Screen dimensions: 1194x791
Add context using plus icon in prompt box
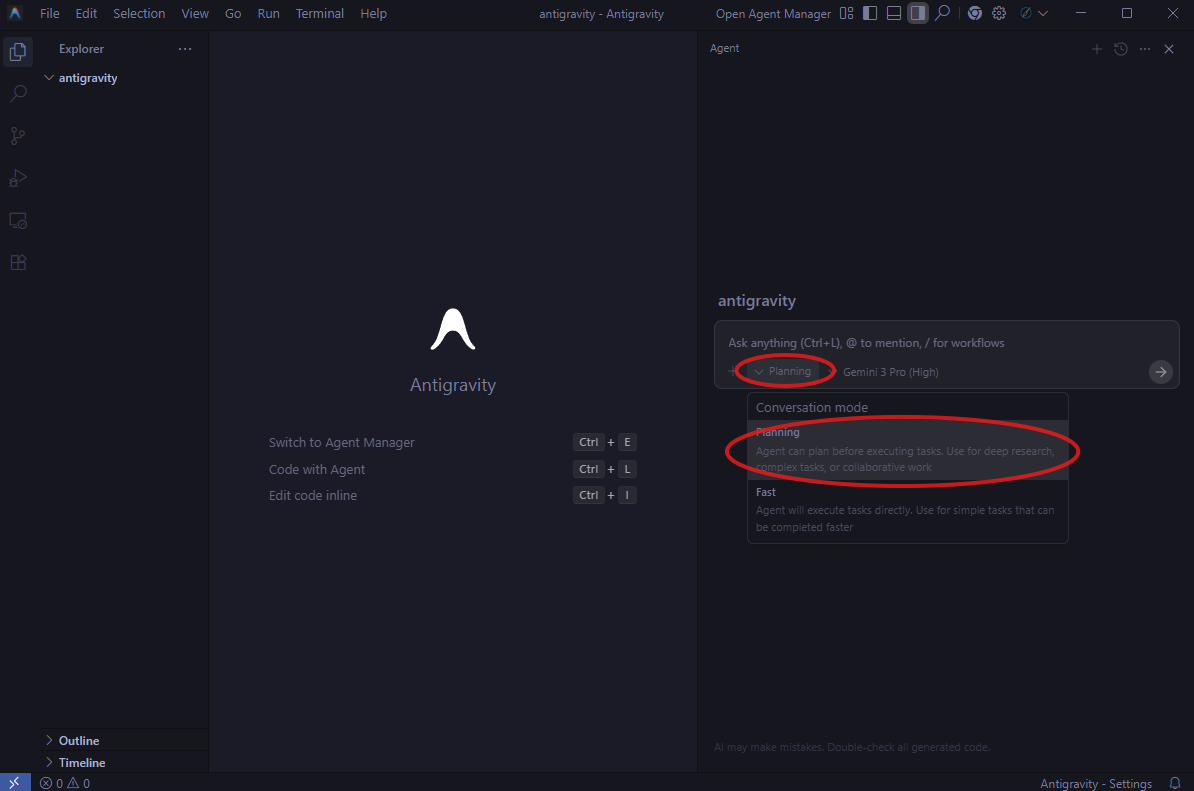click(x=732, y=372)
